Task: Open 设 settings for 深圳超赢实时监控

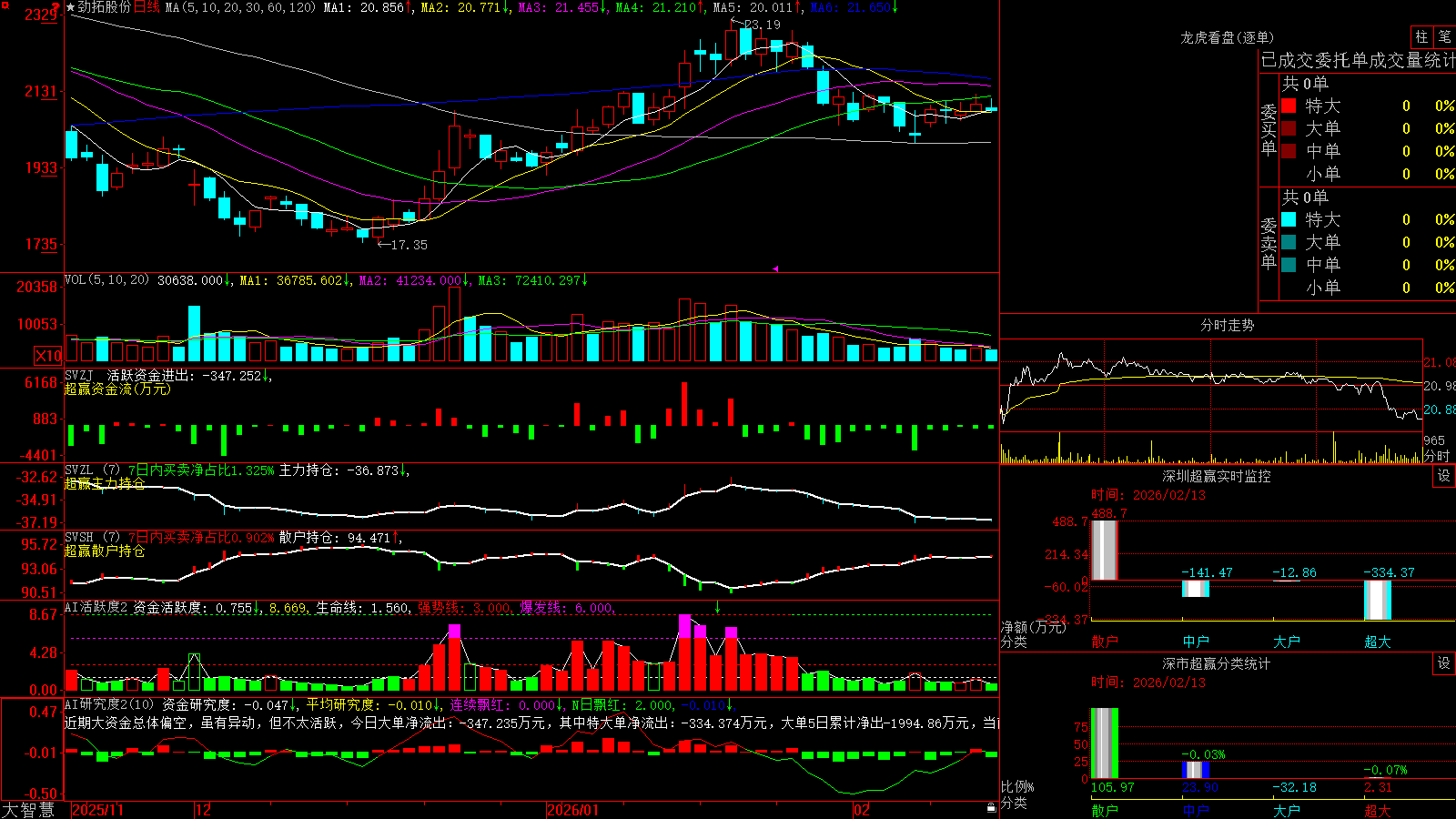Action: [x=1444, y=476]
